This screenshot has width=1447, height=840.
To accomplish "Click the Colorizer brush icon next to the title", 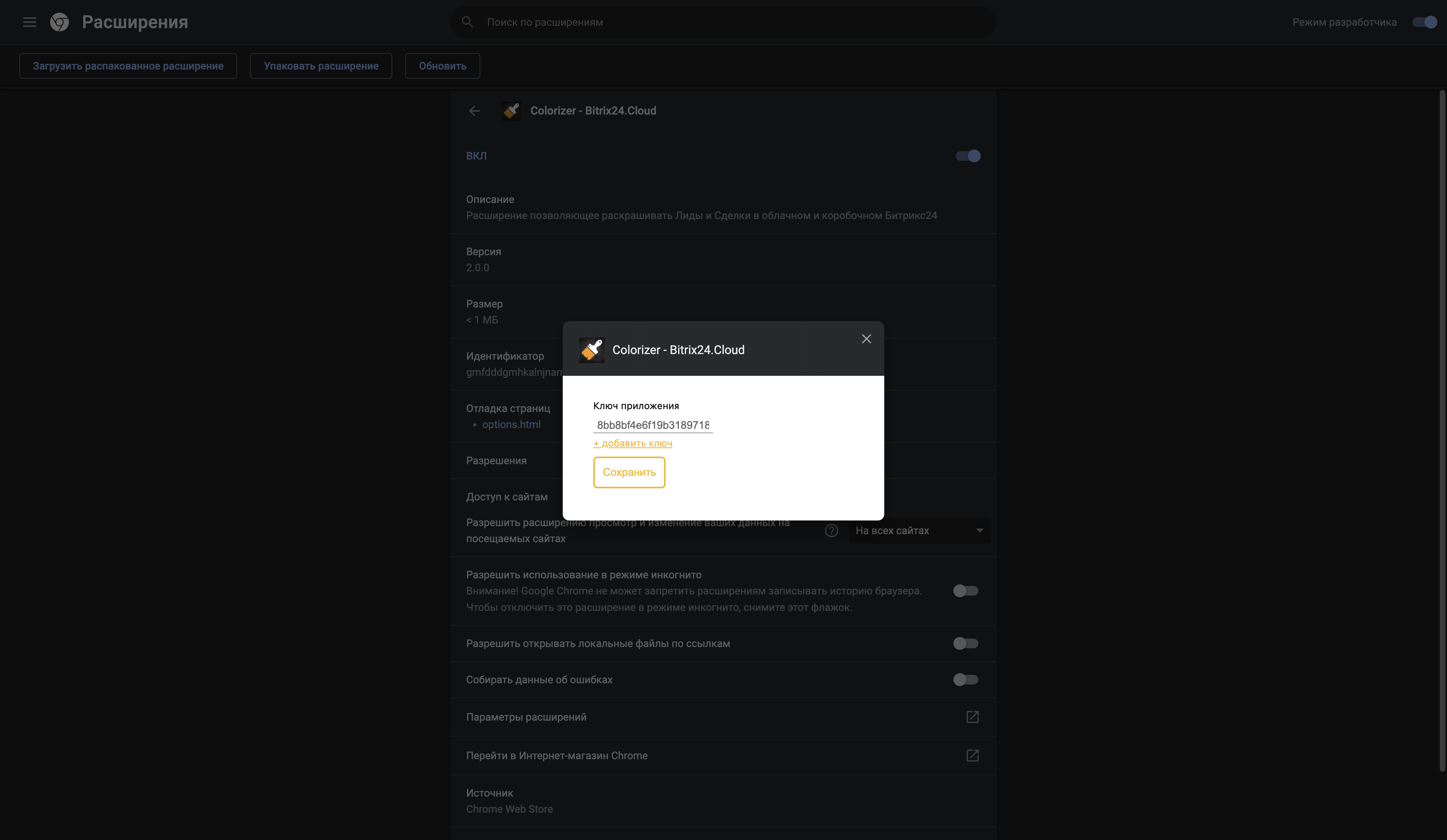I will [x=512, y=110].
